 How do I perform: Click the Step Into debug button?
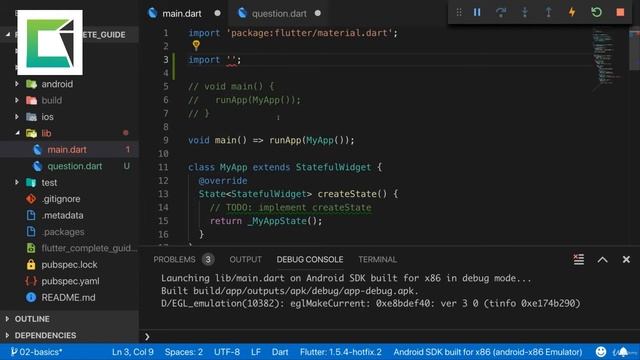click(524, 13)
